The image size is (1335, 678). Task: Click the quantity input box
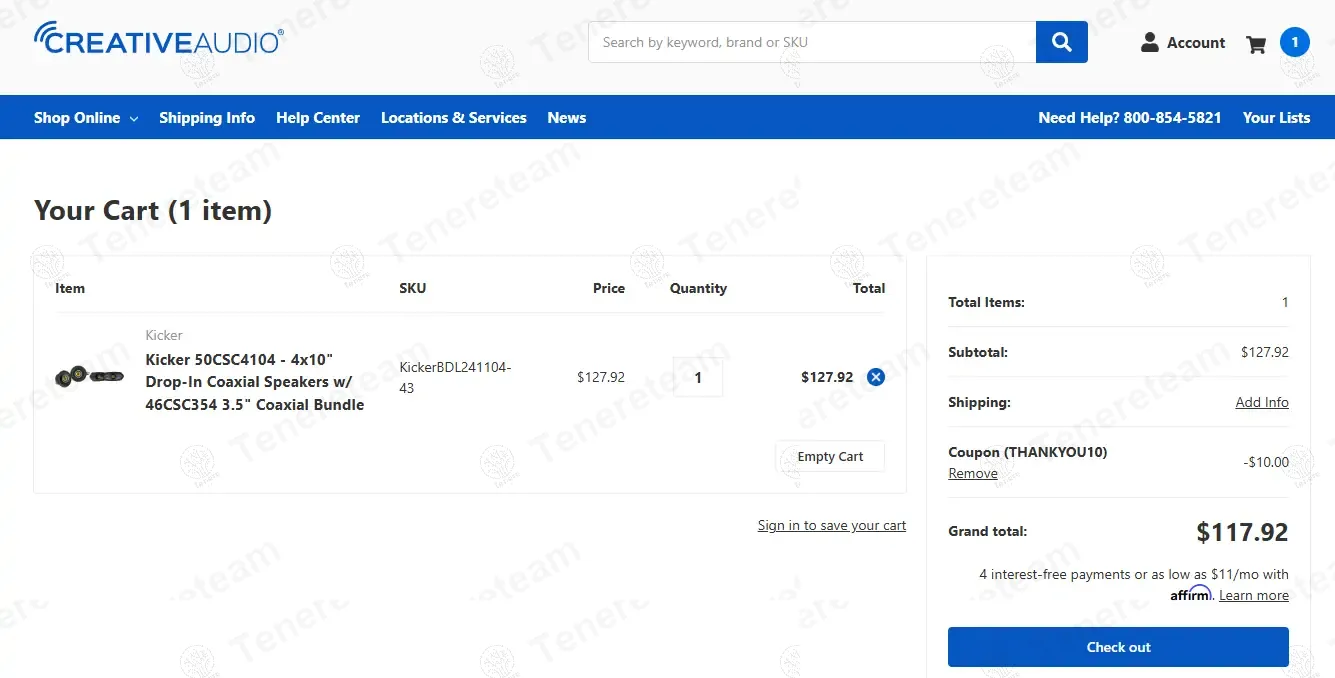(x=698, y=378)
